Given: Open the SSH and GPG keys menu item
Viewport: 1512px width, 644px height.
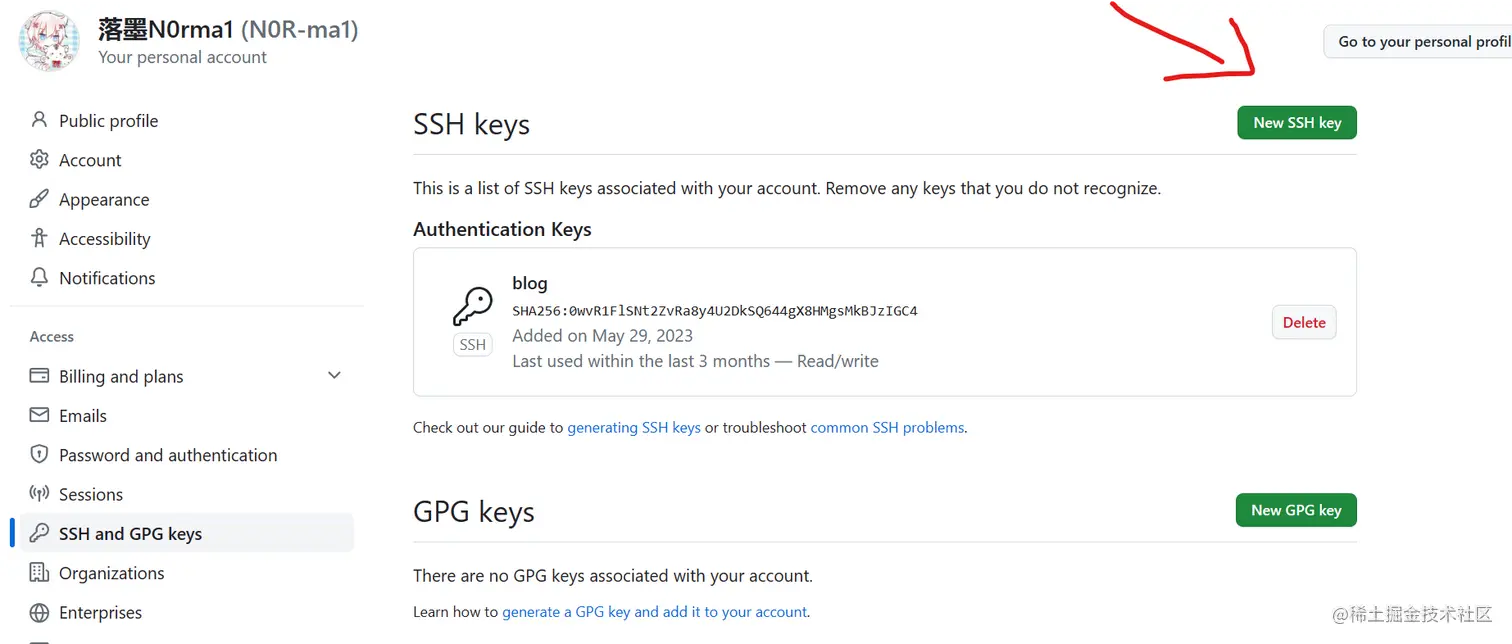Looking at the screenshot, I should [130, 534].
